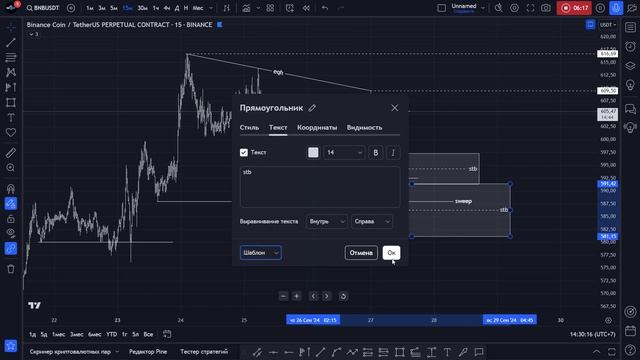Open the font size 14 dropdown
The width and height of the screenshot is (640, 360).
[344, 153]
